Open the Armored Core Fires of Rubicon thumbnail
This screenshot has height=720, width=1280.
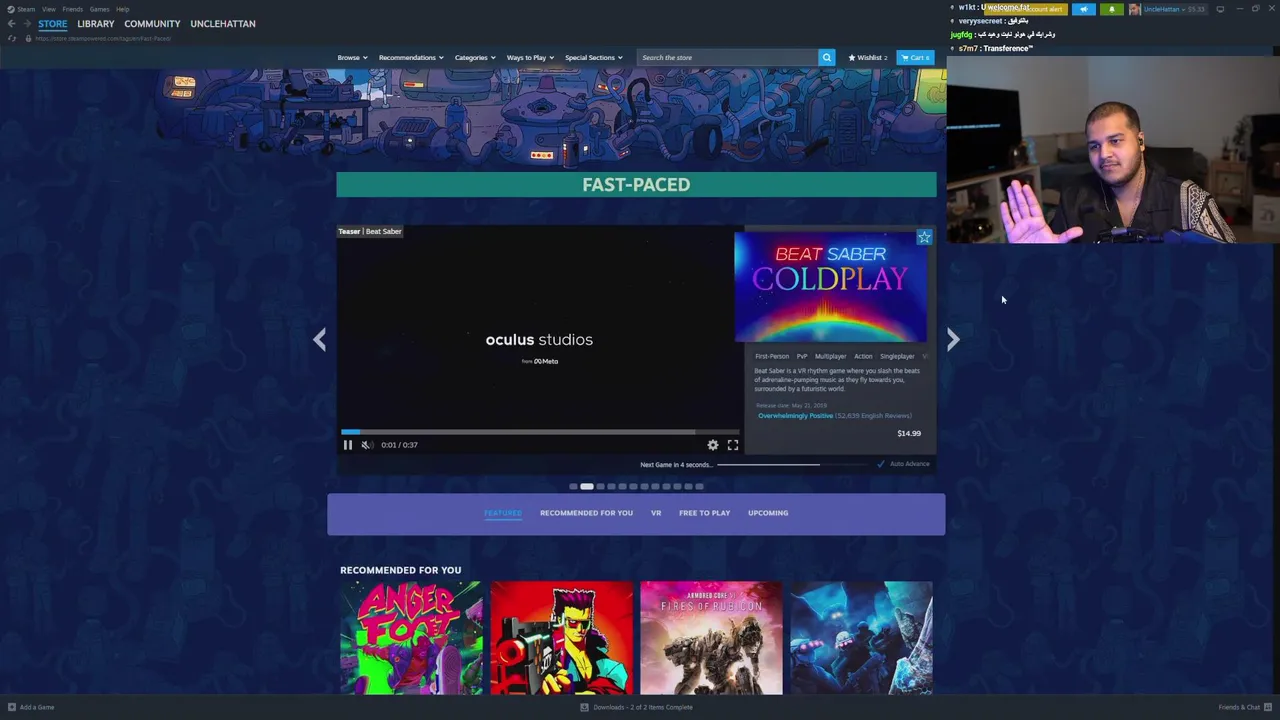[x=711, y=638]
